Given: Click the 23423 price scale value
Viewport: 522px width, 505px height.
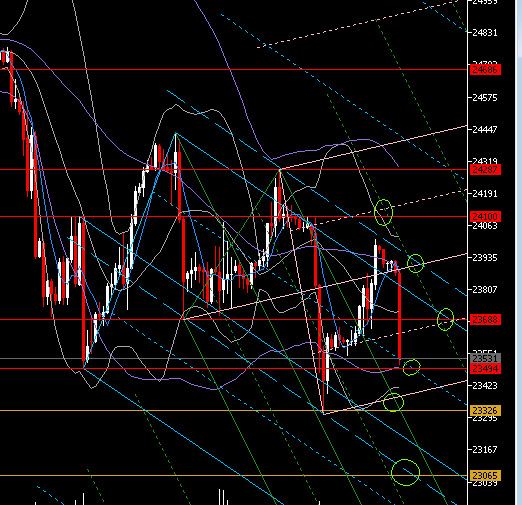Looking at the screenshot, I should 485,386.
